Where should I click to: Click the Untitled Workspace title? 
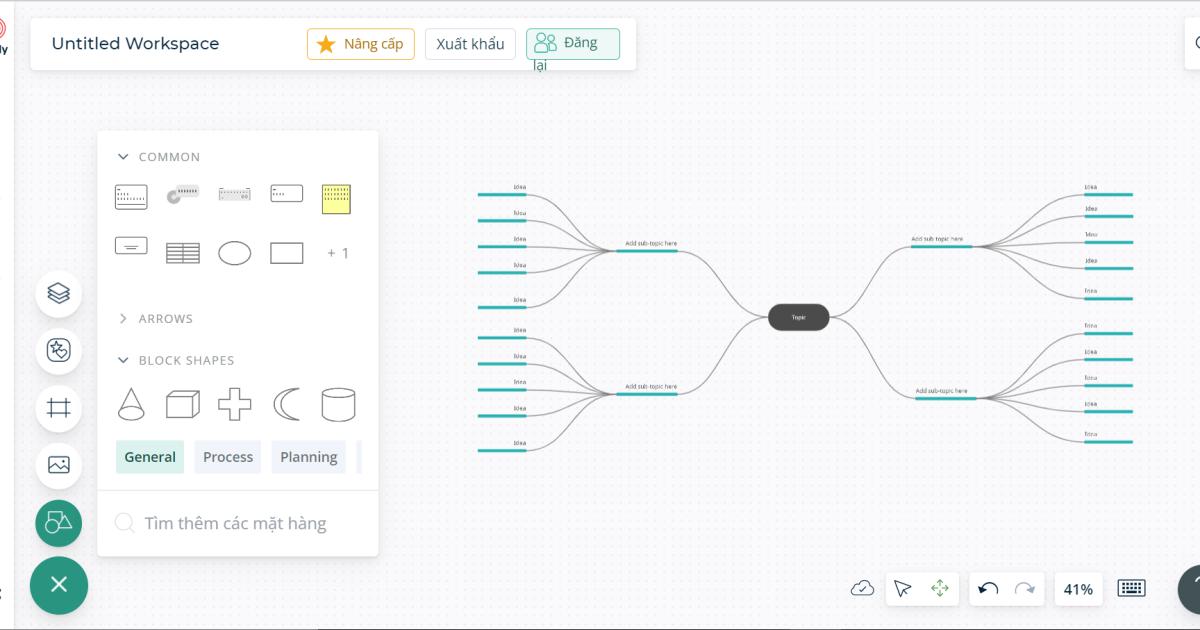pyautogui.click(x=135, y=44)
